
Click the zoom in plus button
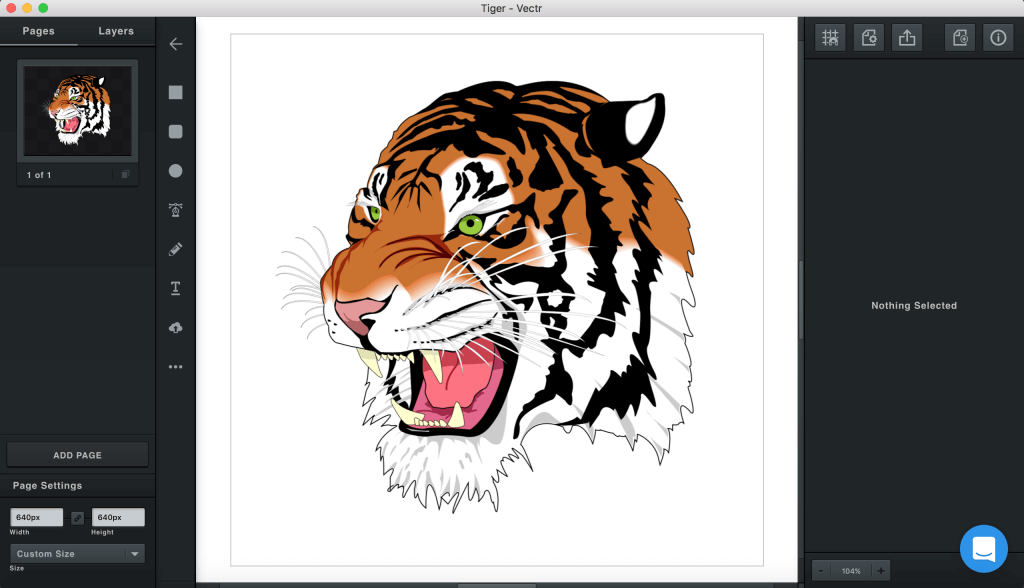click(x=880, y=570)
